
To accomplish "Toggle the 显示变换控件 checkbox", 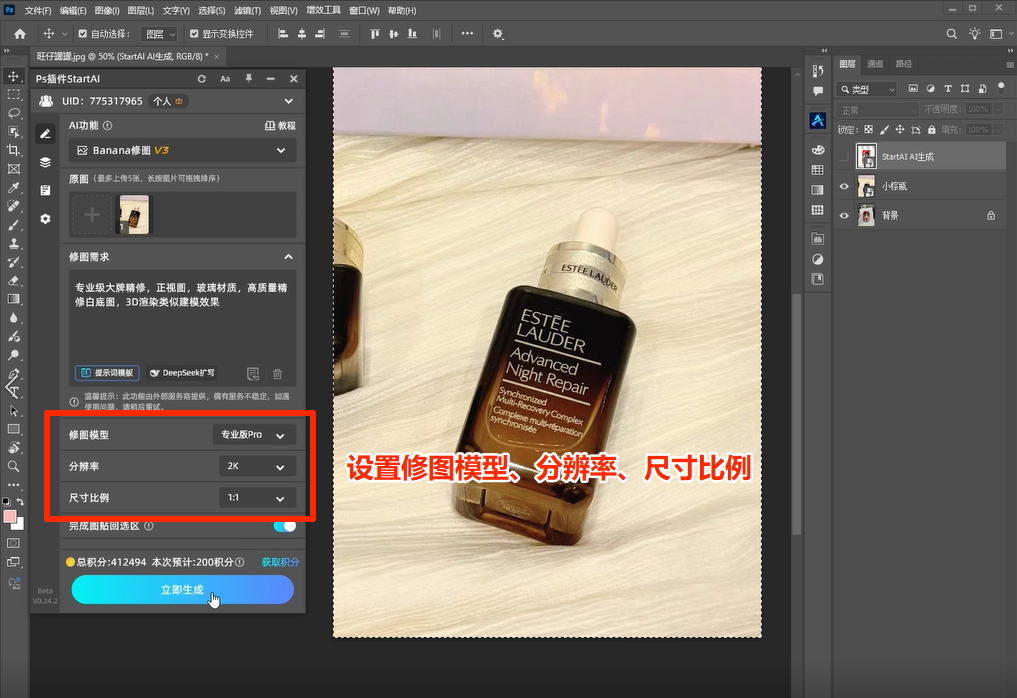I will (194, 34).
